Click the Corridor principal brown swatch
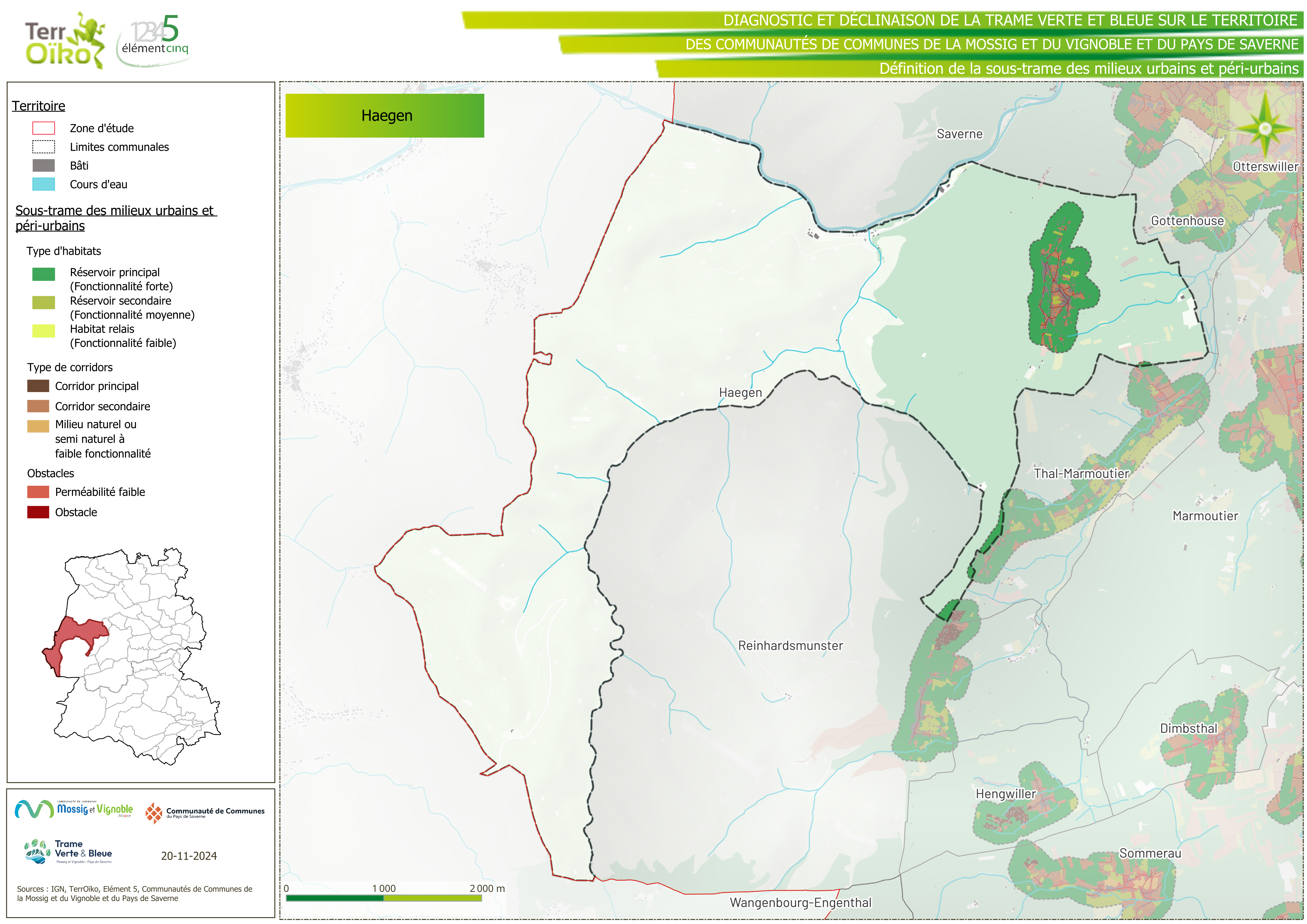Viewport: 1307px width, 924px height. point(38,386)
